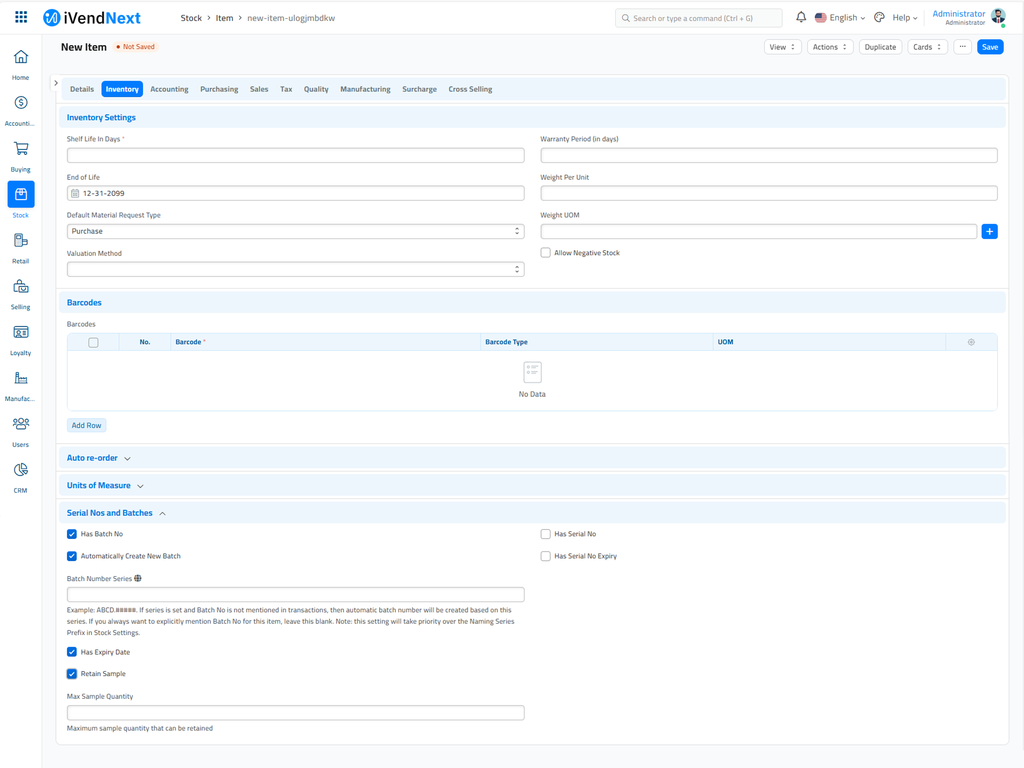Viewport: 1024px width, 768px height.
Task: Check the Has Serial No checkbox
Action: coord(546,534)
